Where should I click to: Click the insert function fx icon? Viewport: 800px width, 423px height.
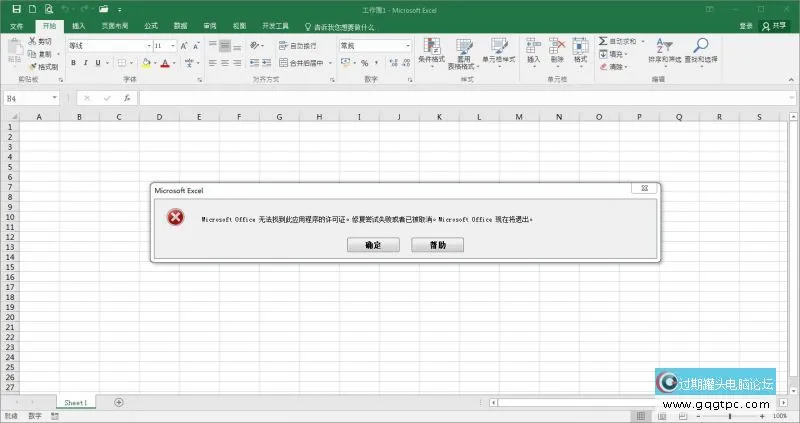pyautogui.click(x=127, y=98)
